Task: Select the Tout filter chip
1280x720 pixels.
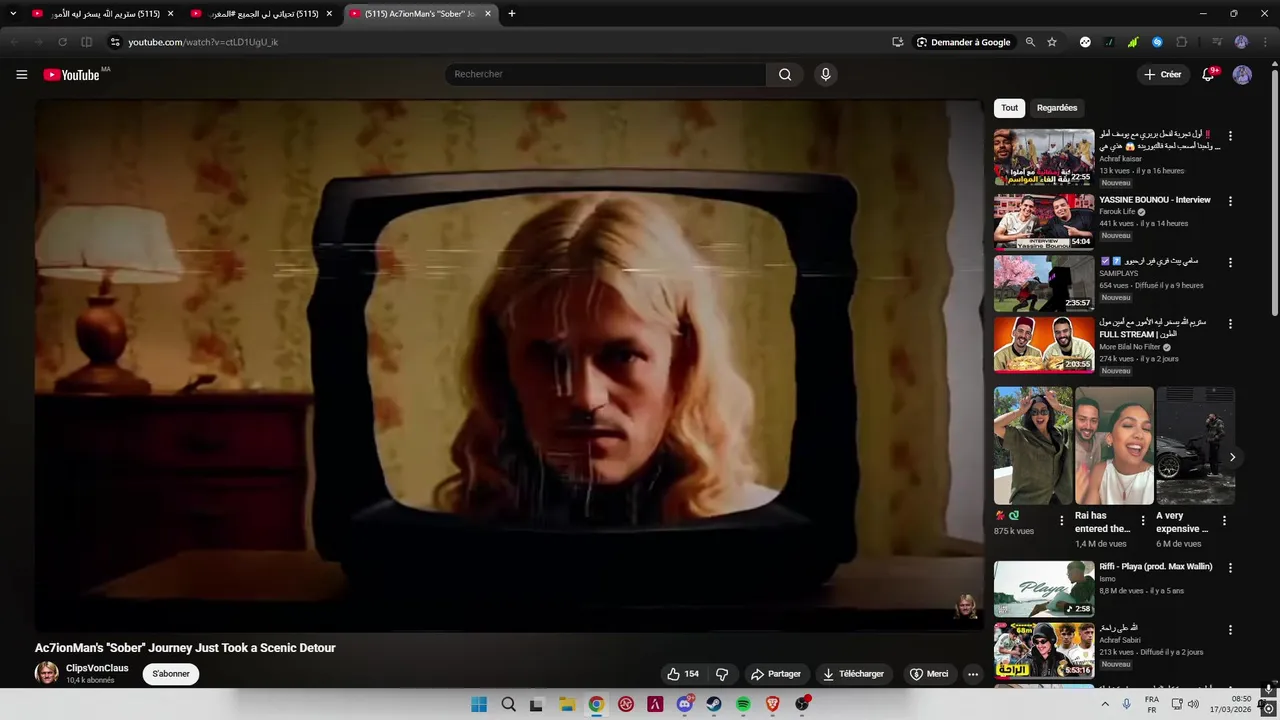Action: (1010, 108)
